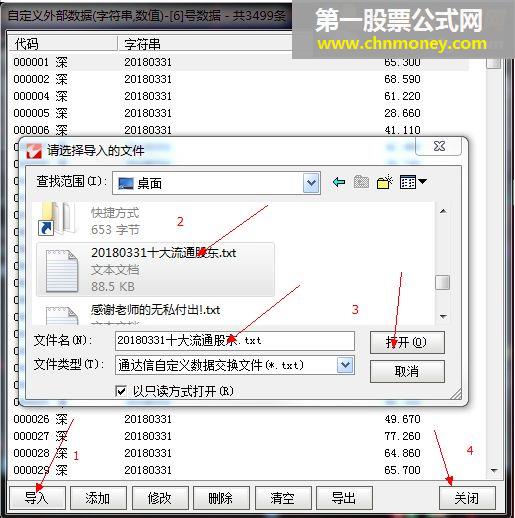The height and width of the screenshot is (518, 515).
Task: Click the value 41.110
Action: (402, 130)
